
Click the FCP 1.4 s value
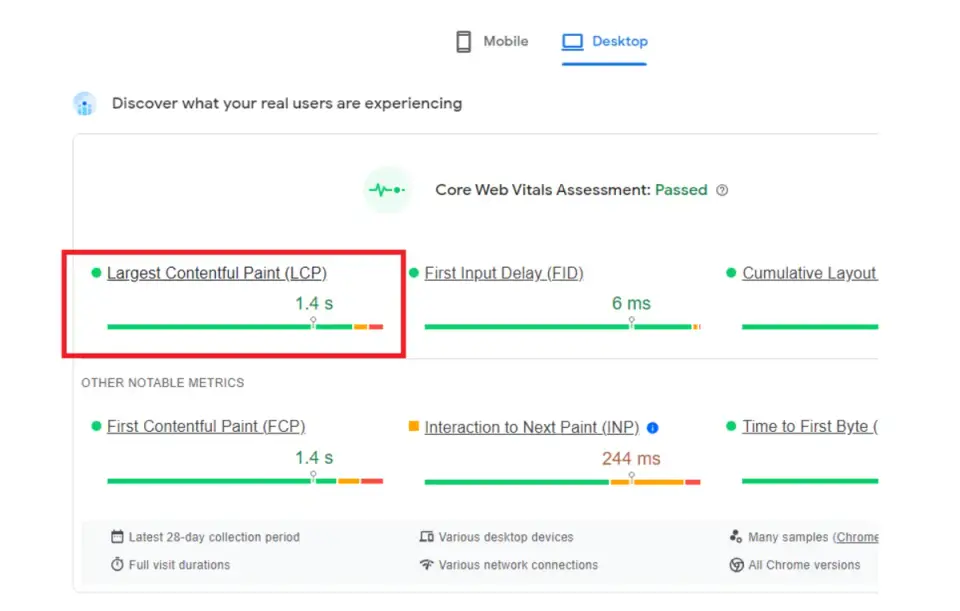click(x=314, y=457)
